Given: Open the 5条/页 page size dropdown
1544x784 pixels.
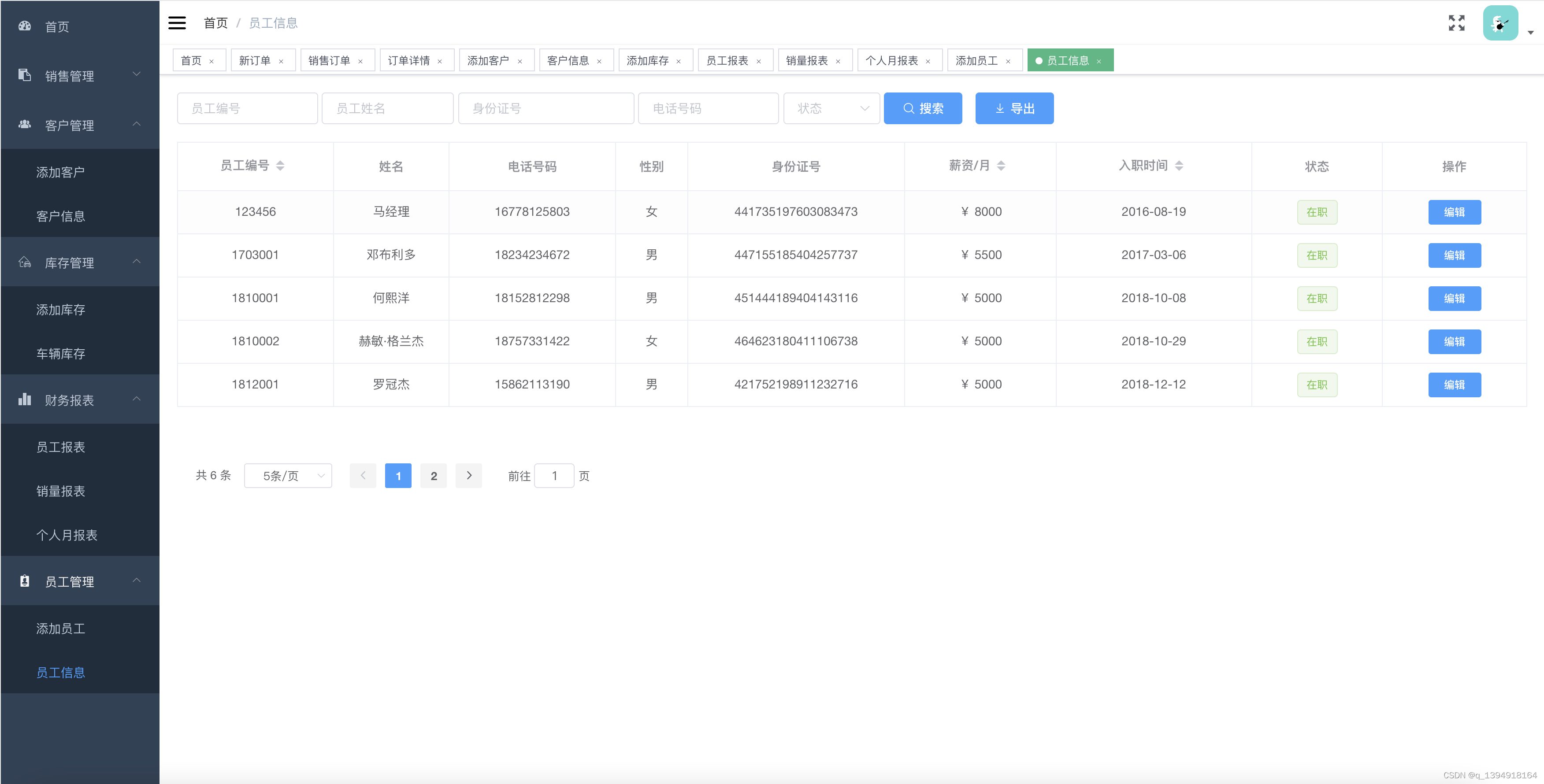Looking at the screenshot, I should [x=288, y=476].
